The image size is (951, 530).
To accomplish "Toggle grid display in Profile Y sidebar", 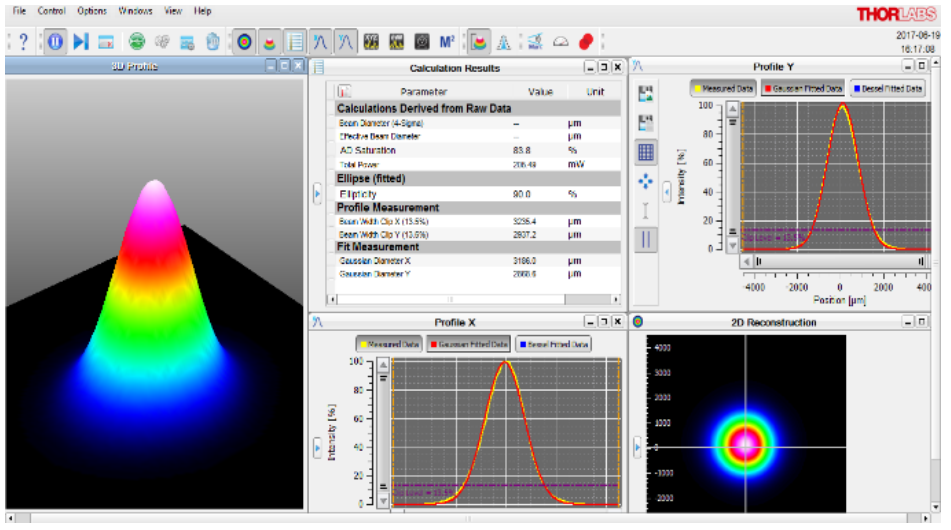I will point(646,152).
